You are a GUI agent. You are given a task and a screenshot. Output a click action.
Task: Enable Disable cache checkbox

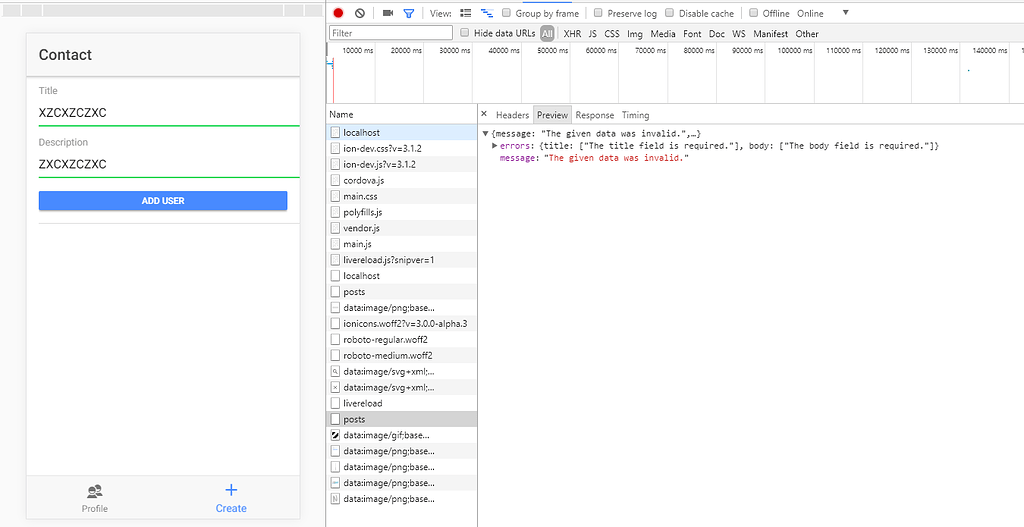(x=669, y=13)
